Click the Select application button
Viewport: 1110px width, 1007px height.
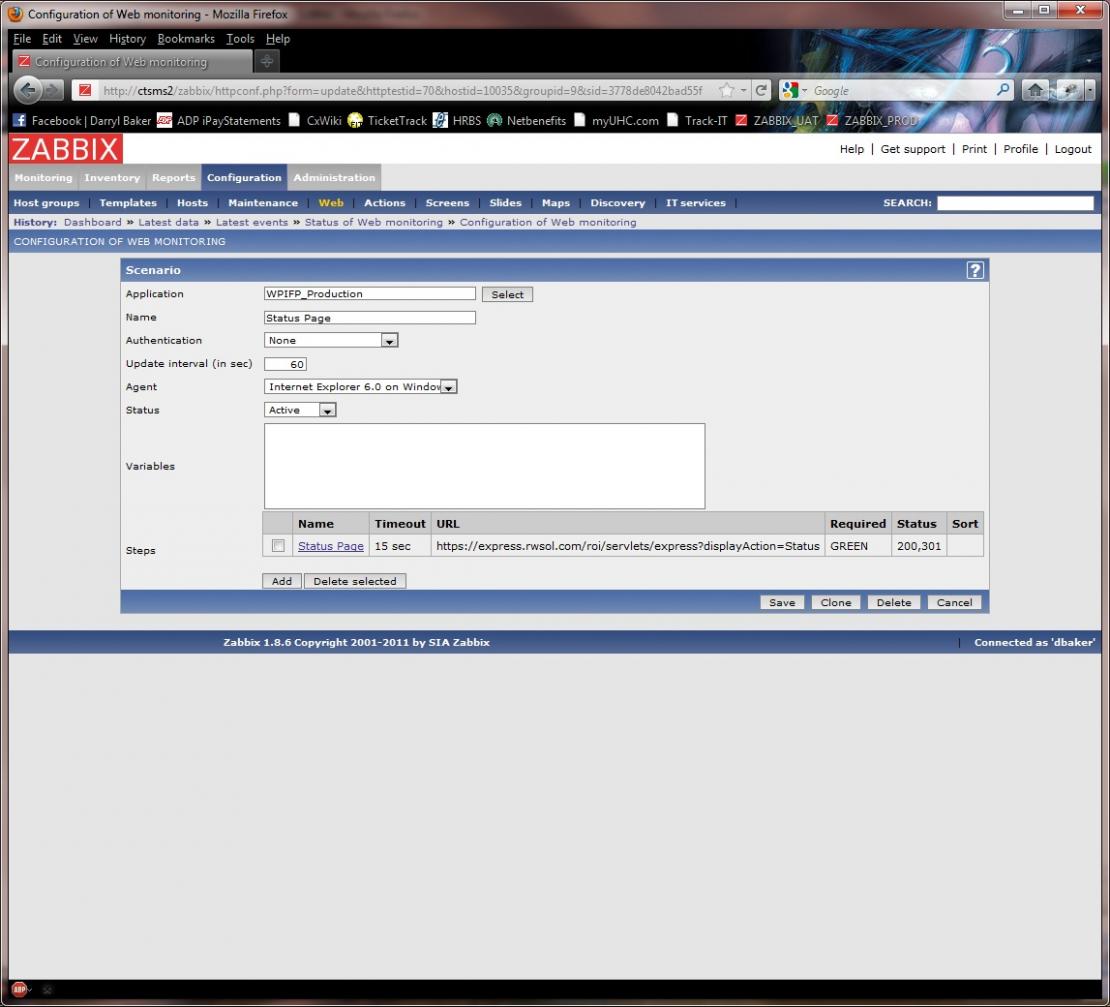pos(507,294)
